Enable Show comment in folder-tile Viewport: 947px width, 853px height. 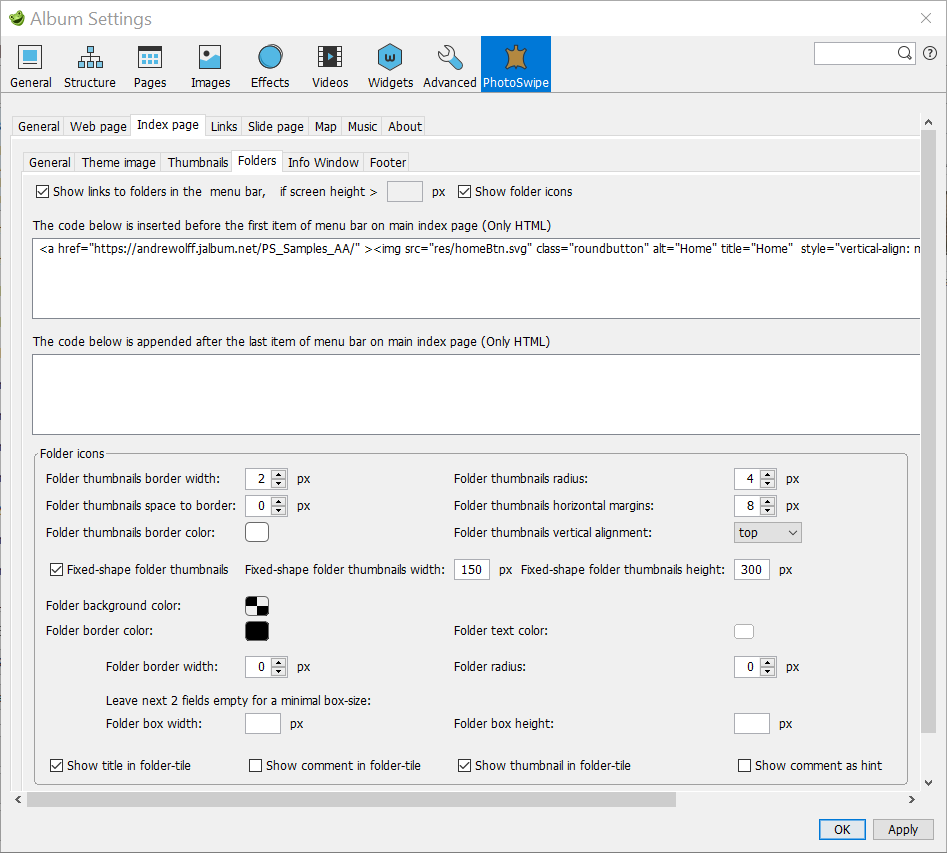pos(256,766)
